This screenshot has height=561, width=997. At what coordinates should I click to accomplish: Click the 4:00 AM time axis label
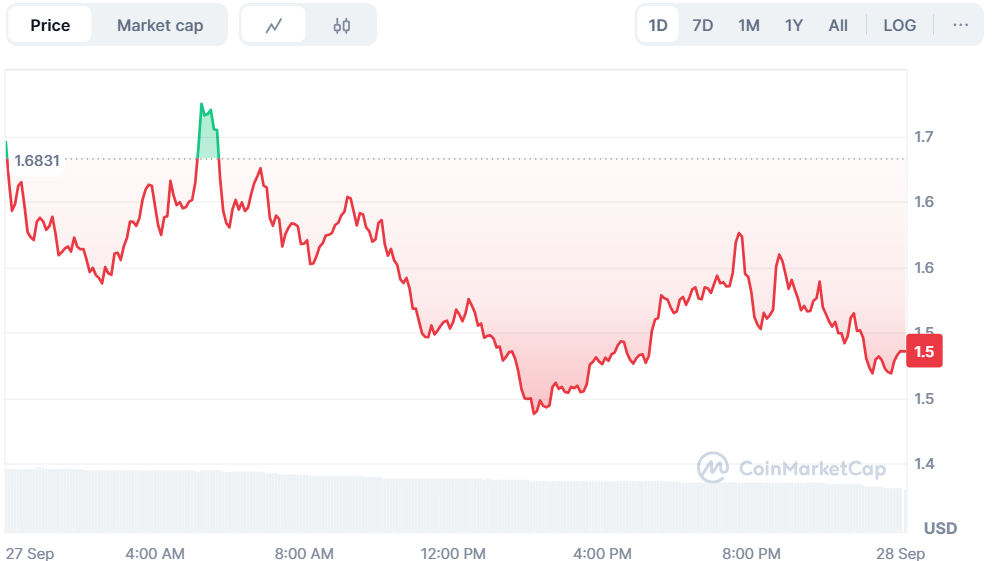(x=155, y=553)
